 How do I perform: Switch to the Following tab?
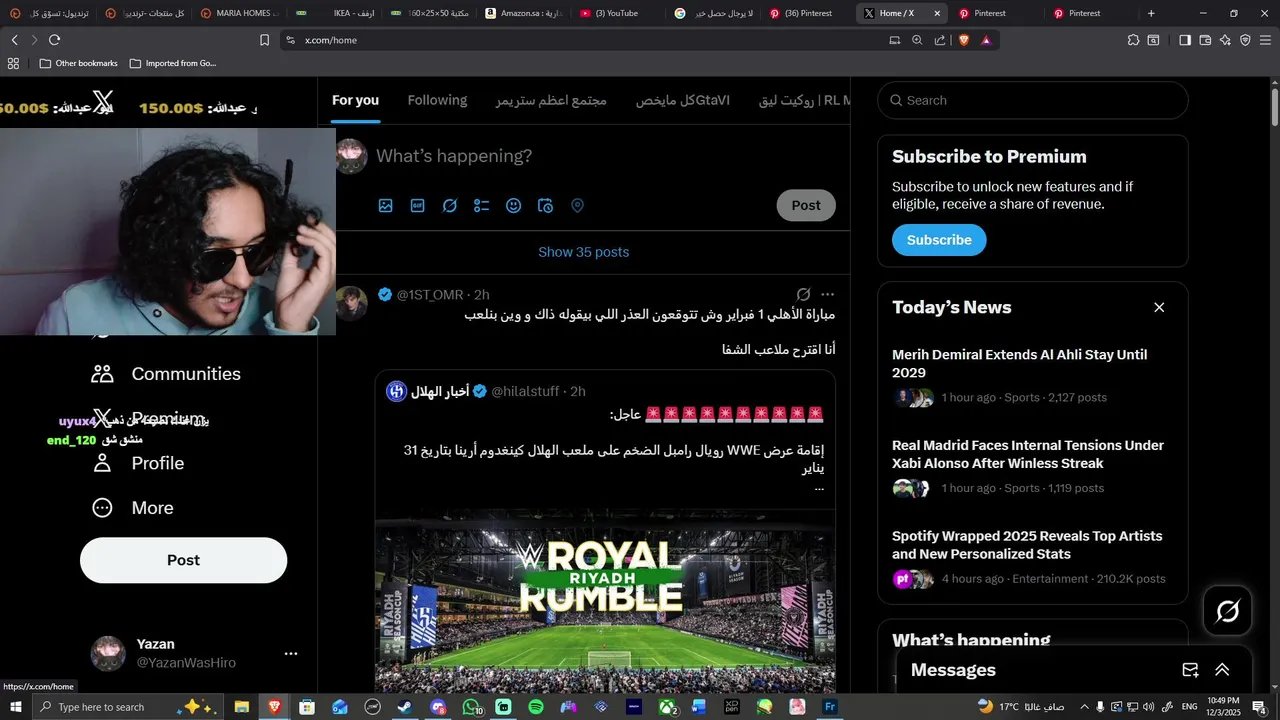pos(437,100)
